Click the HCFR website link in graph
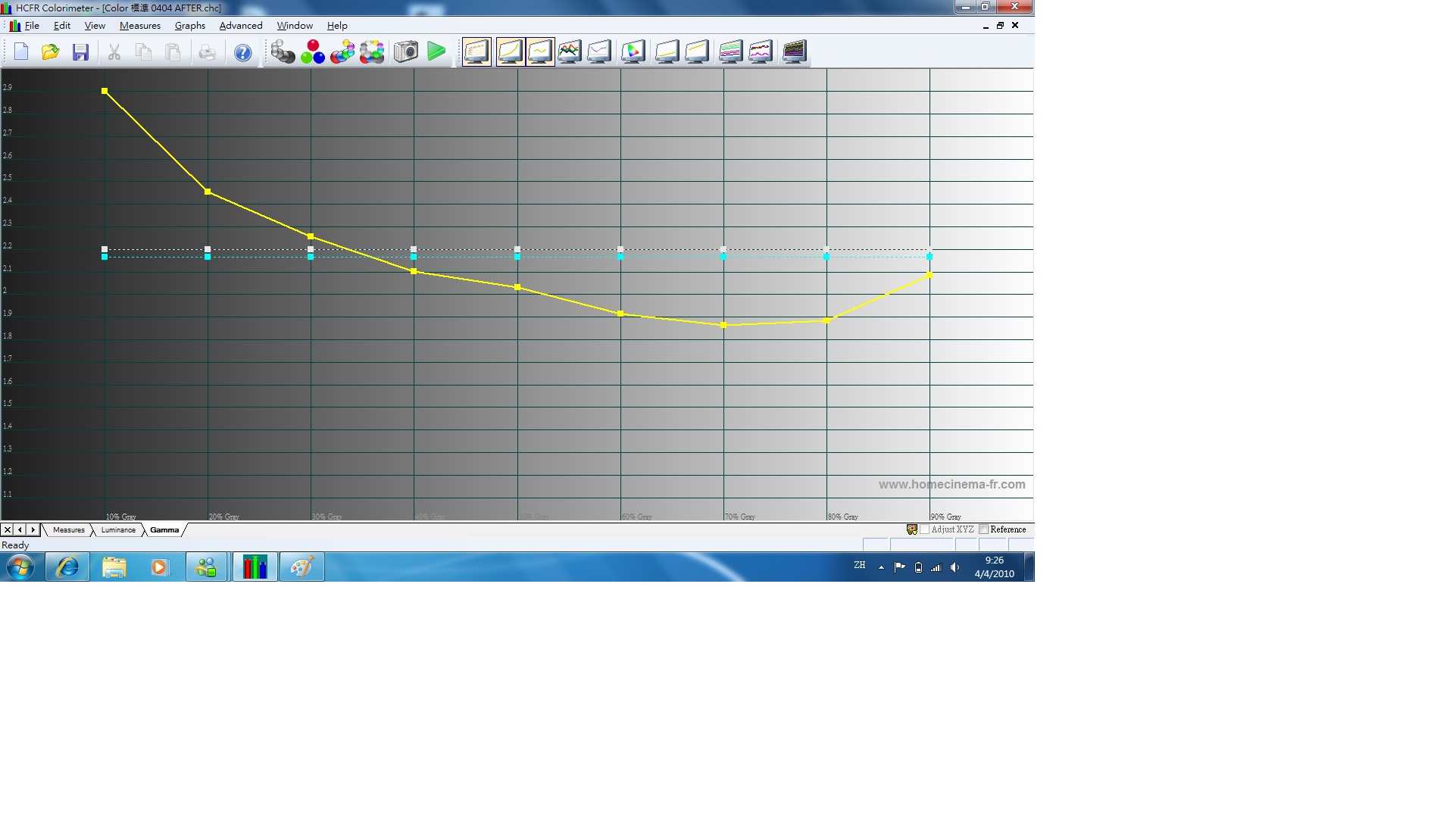Viewport: 1456px width, 818px height. click(x=951, y=484)
